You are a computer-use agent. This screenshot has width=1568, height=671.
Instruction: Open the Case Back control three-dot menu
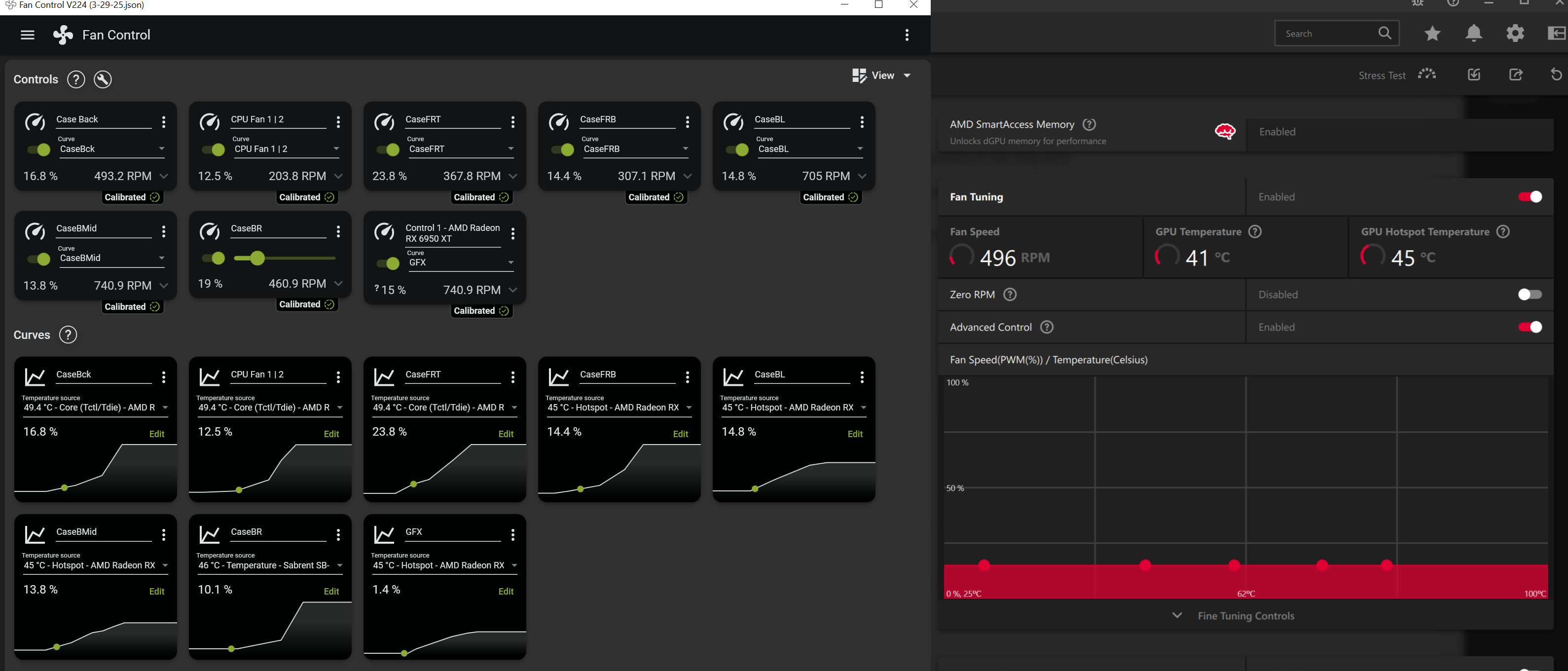pos(164,122)
